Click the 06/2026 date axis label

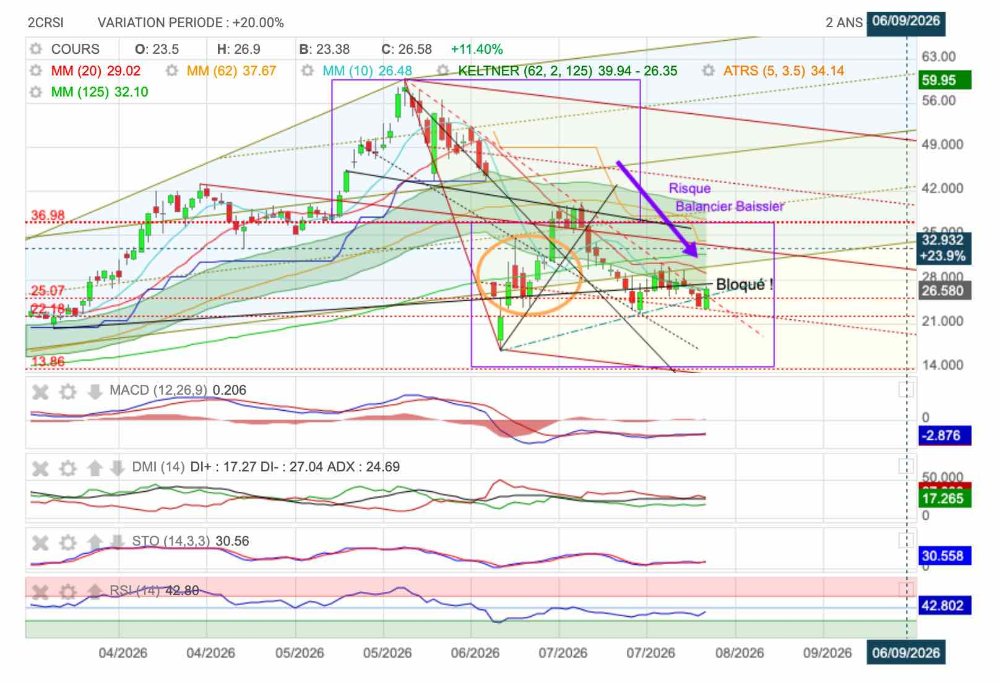pos(475,653)
